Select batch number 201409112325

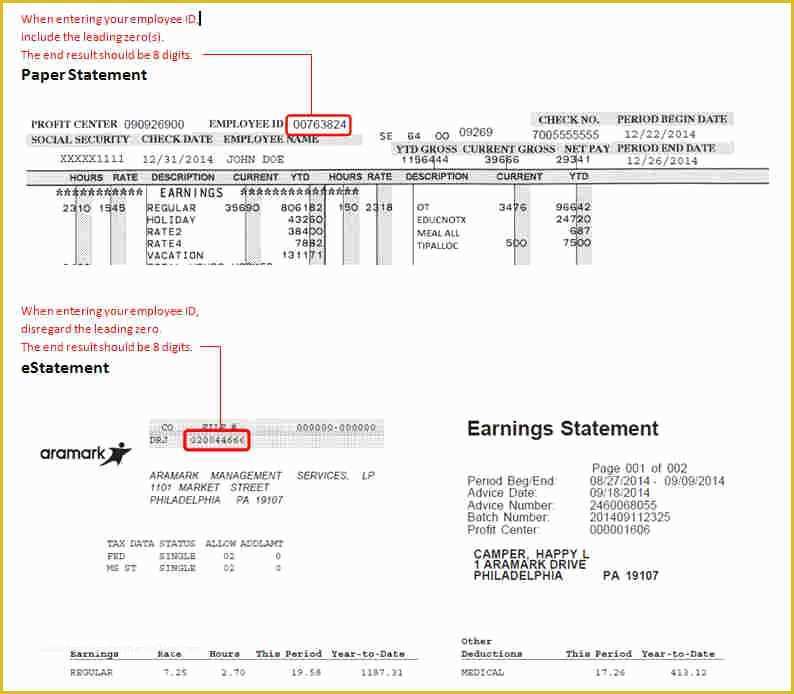tap(630, 517)
